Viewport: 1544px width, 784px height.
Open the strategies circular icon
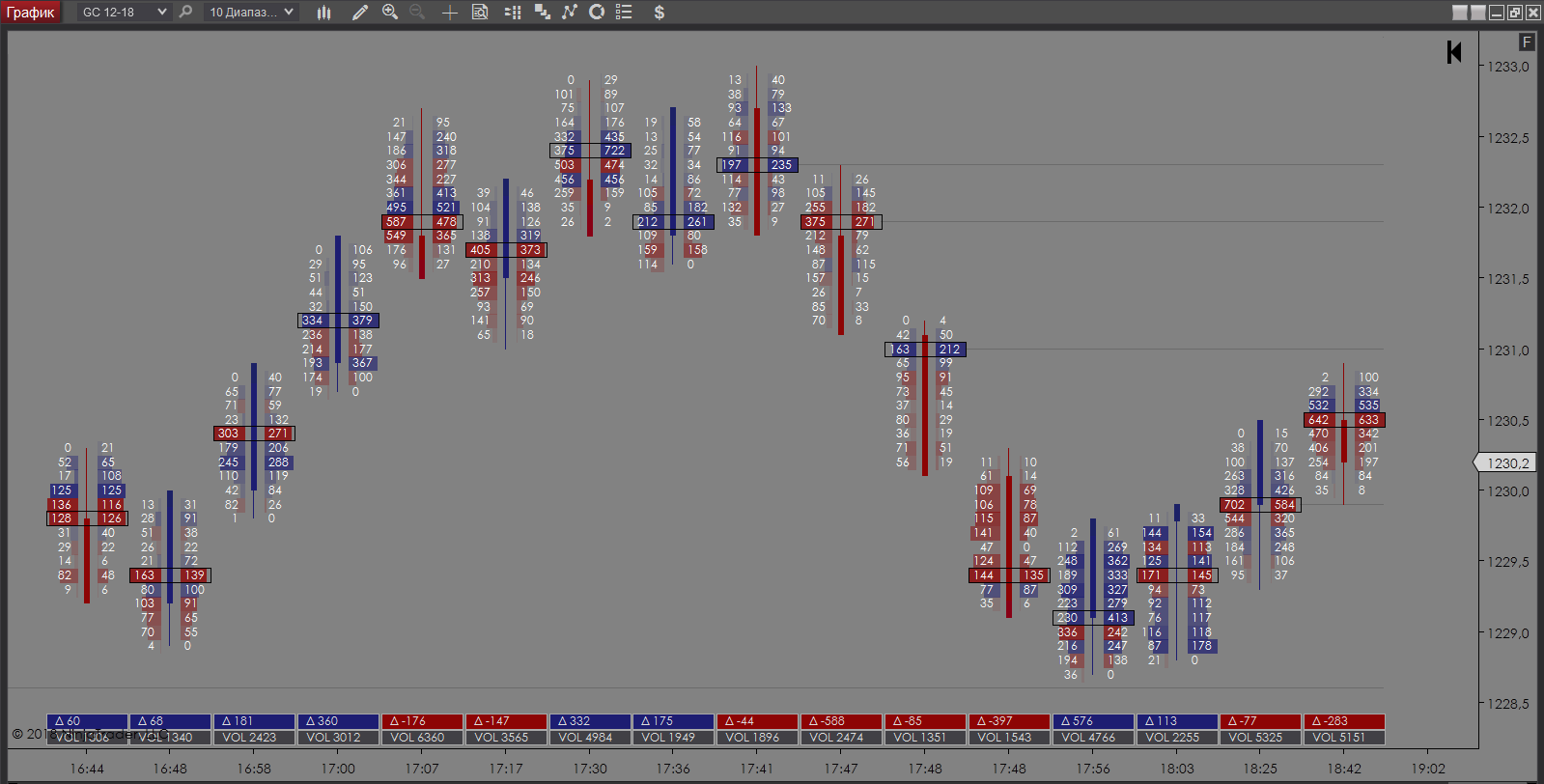pyautogui.click(x=597, y=13)
